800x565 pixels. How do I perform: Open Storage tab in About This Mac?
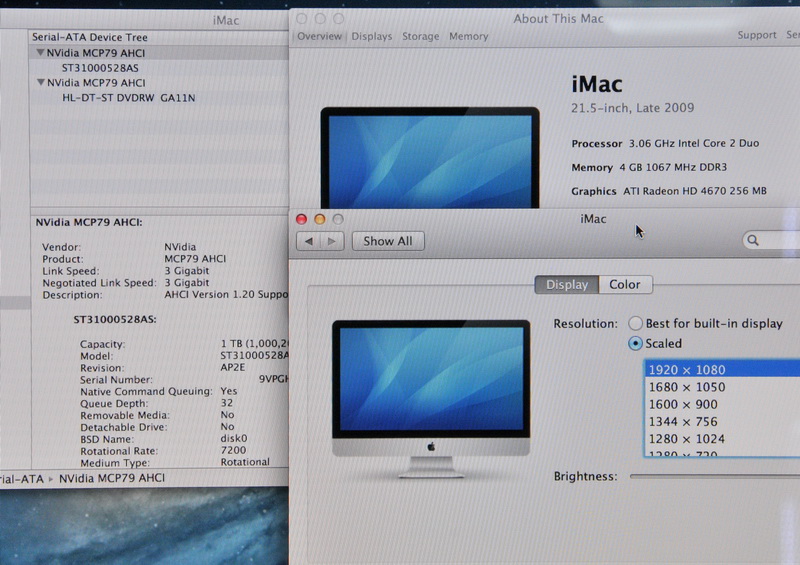click(x=420, y=36)
